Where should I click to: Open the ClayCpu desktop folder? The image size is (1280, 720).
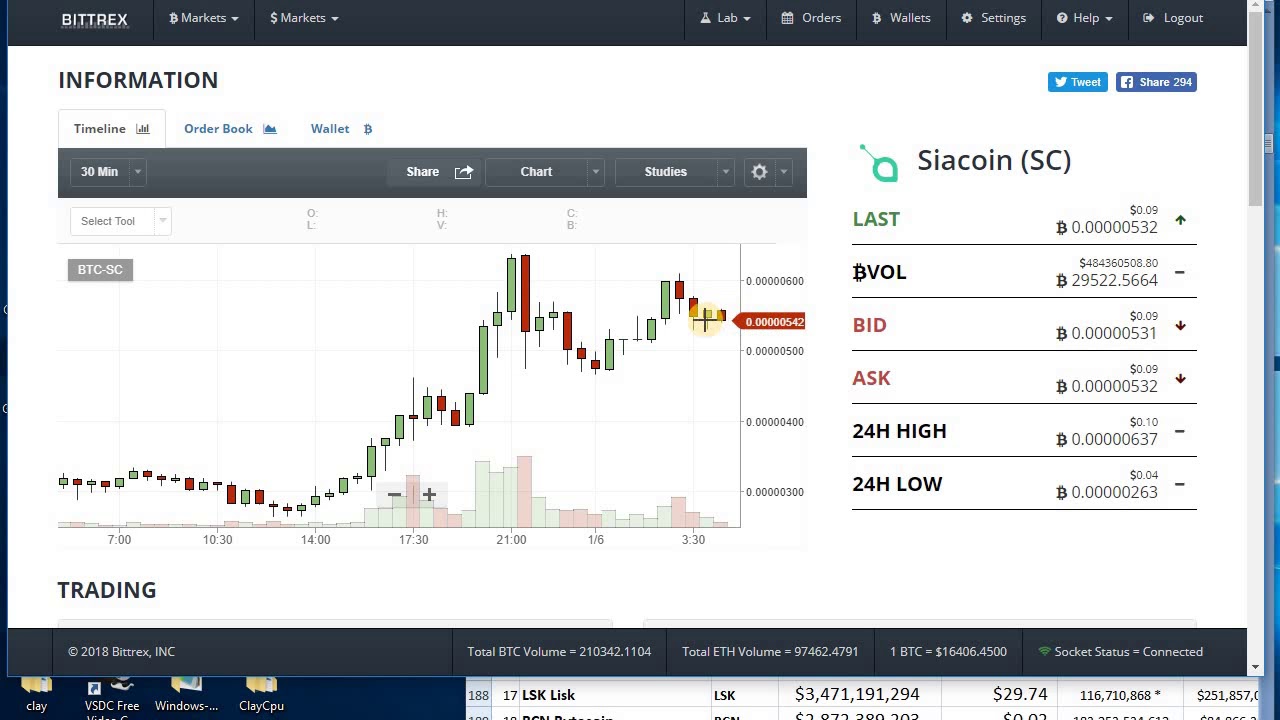point(261,696)
